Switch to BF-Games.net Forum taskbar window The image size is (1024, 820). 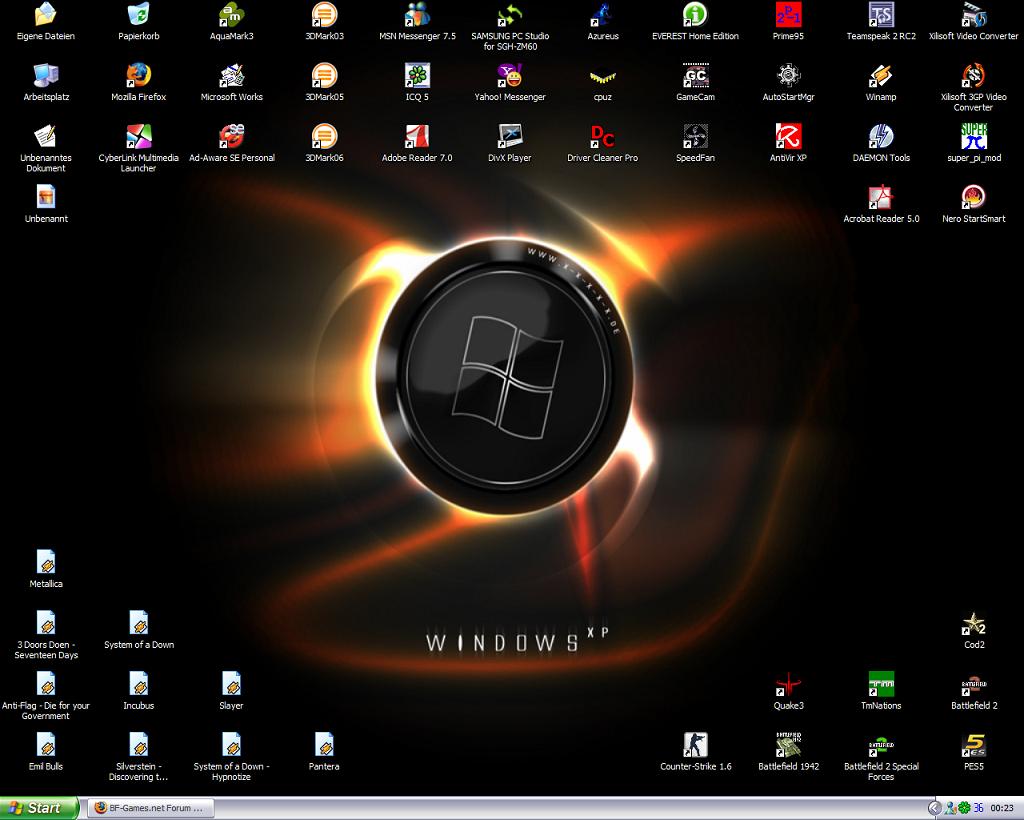point(150,808)
